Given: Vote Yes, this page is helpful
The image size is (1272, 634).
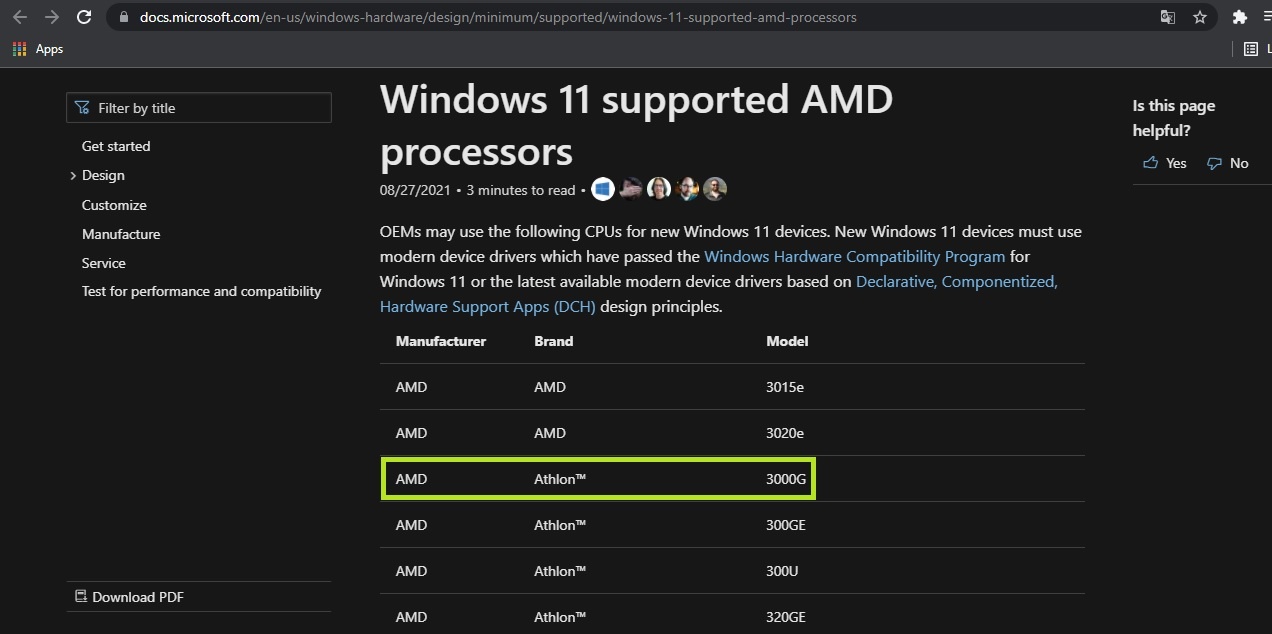Looking at the screenshot, I should [x=1165, y=163].
